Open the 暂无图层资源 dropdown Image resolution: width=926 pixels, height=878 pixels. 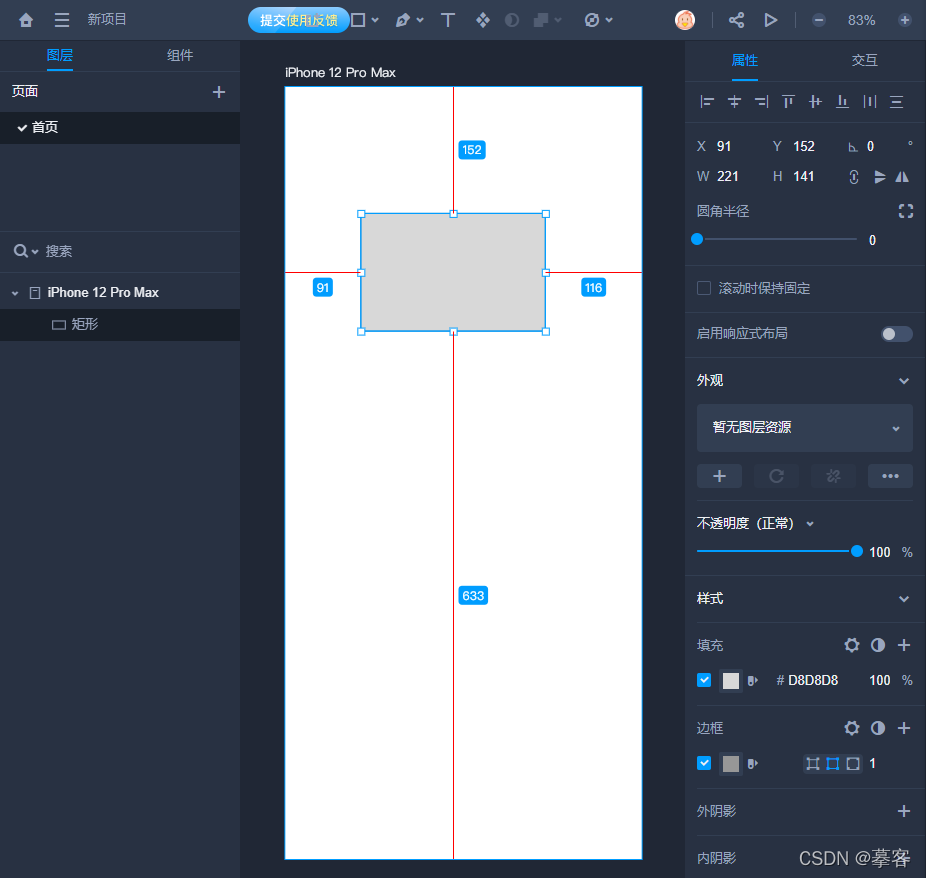pyautogui.click(x=804, y=428)
